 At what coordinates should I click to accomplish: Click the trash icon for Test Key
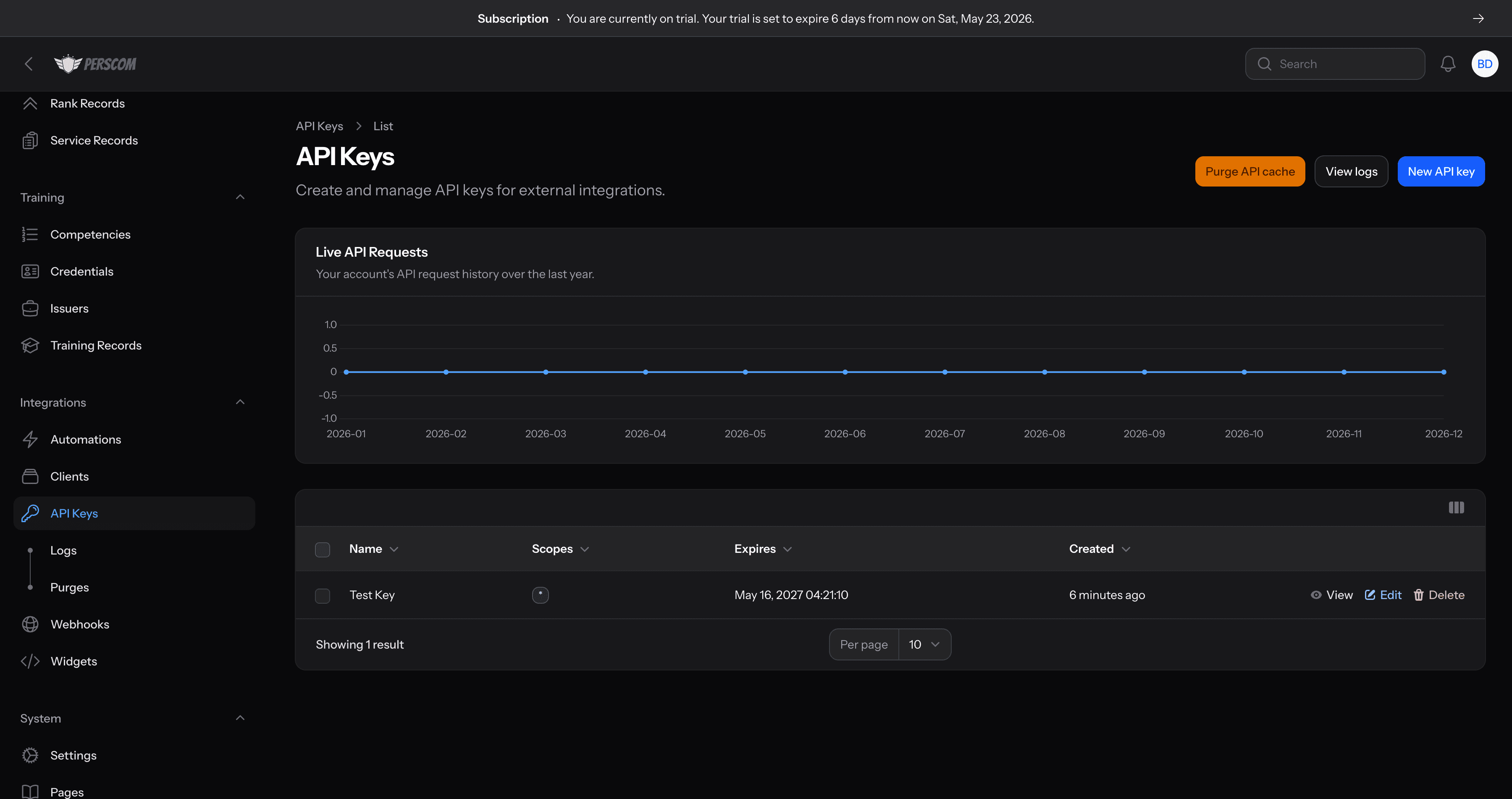pos(1419,595)
